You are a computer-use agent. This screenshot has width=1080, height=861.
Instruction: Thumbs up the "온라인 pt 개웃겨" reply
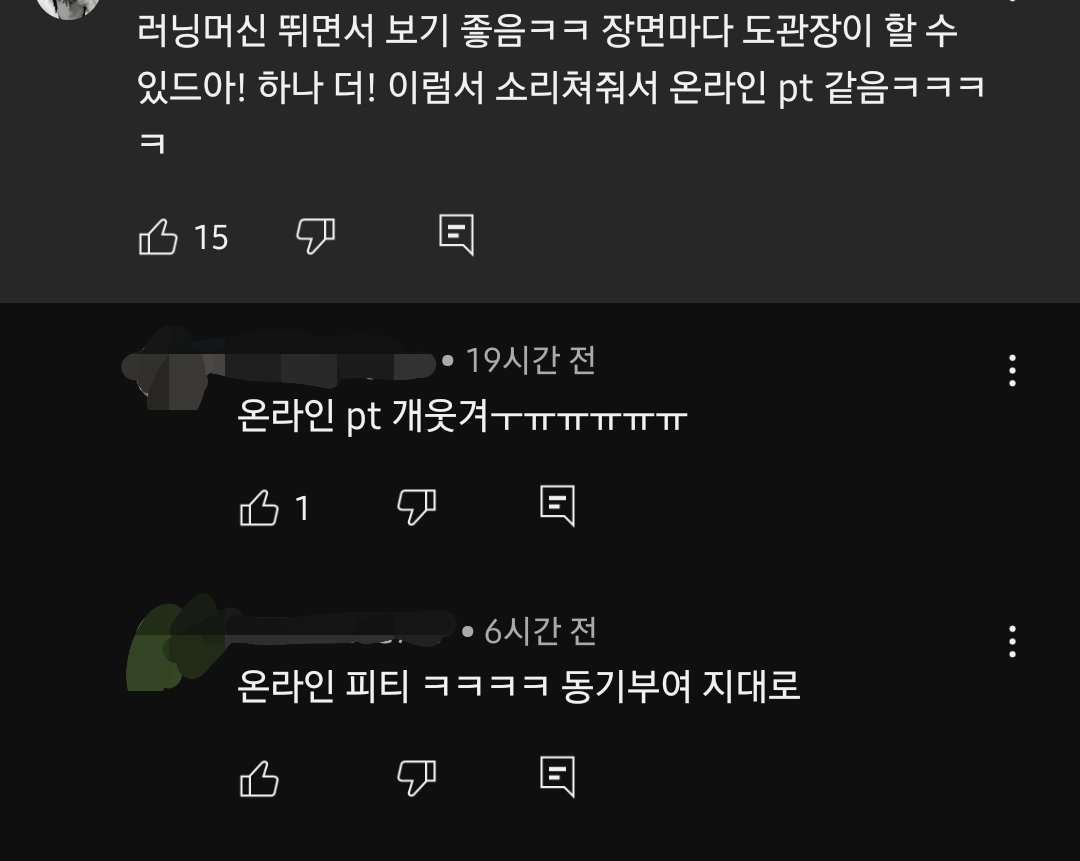coord(259,508)
